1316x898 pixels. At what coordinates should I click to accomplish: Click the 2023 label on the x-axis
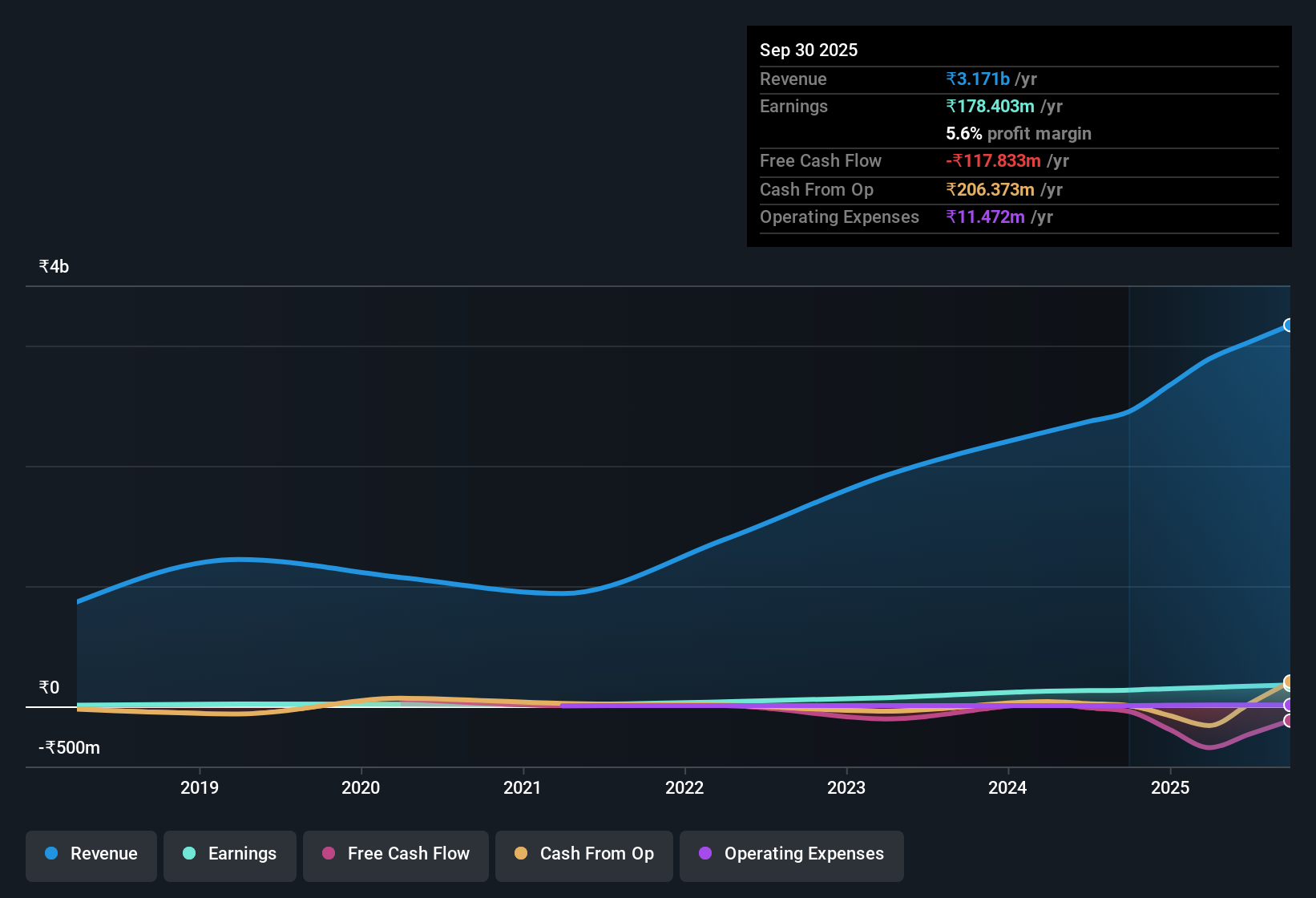click(x=847, y=788)
